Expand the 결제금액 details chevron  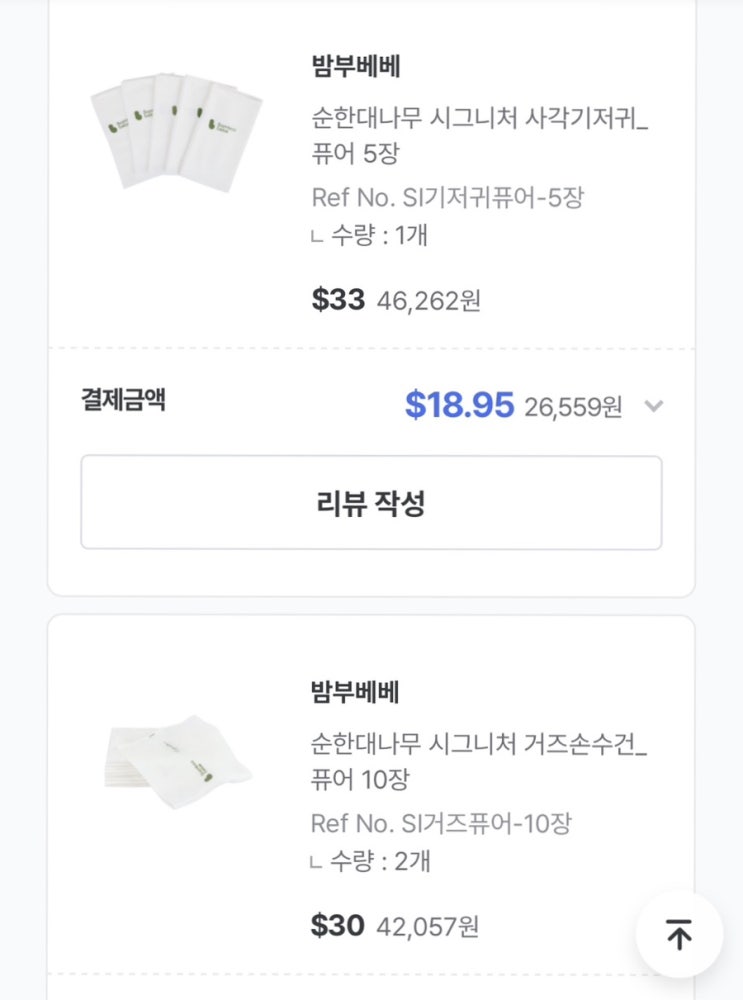click(653, 406)
